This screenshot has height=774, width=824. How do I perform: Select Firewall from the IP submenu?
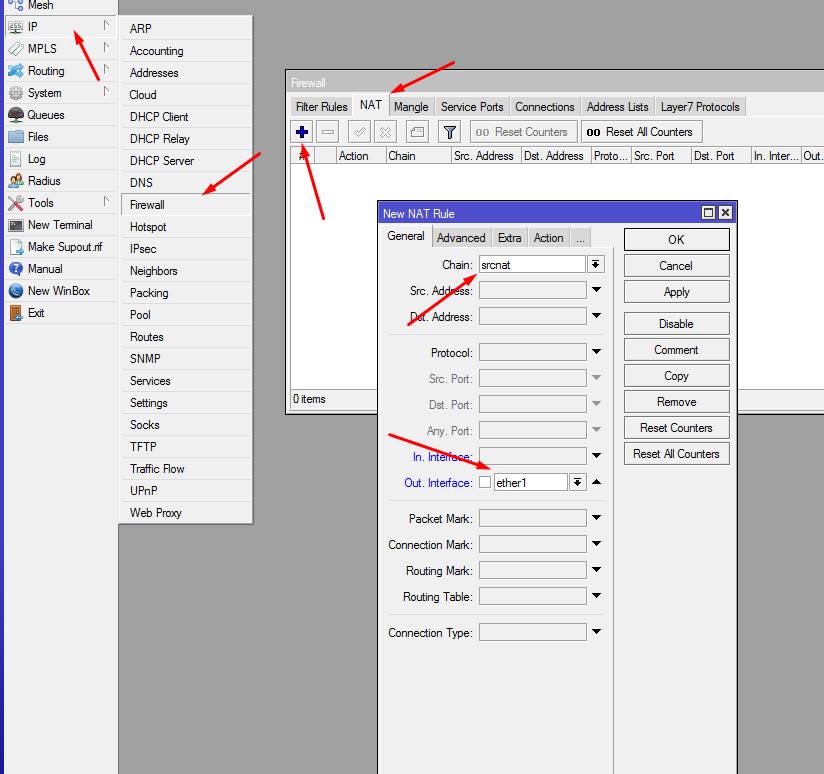[x=147, y=205]
